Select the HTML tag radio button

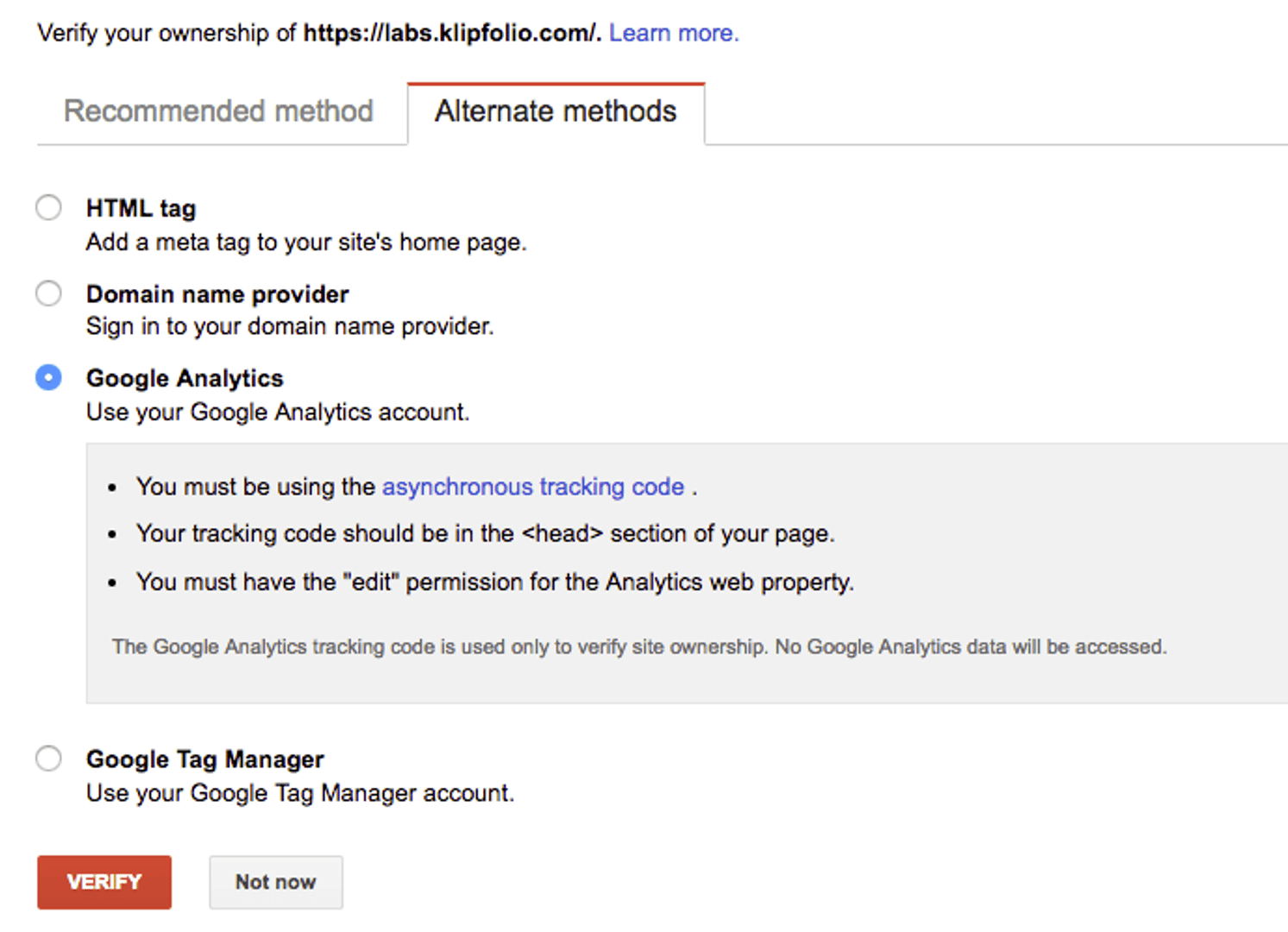[x=48, y=207]
